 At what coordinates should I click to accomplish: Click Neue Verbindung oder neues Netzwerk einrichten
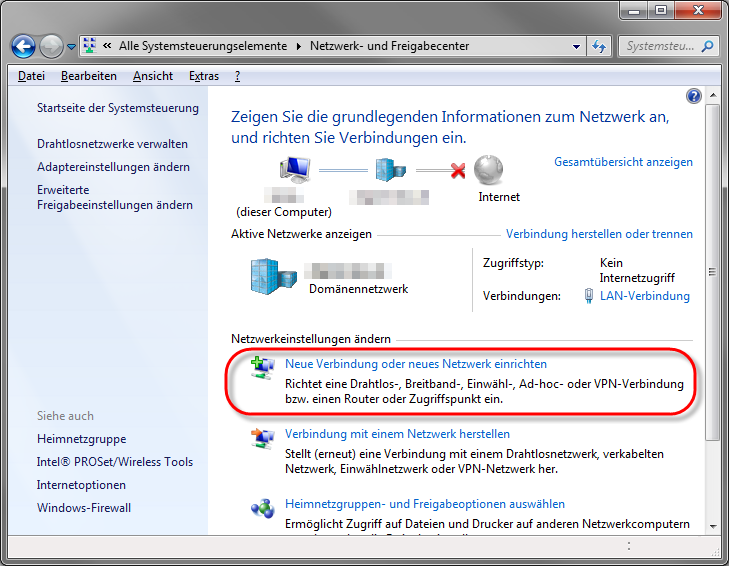pos(416,364)
